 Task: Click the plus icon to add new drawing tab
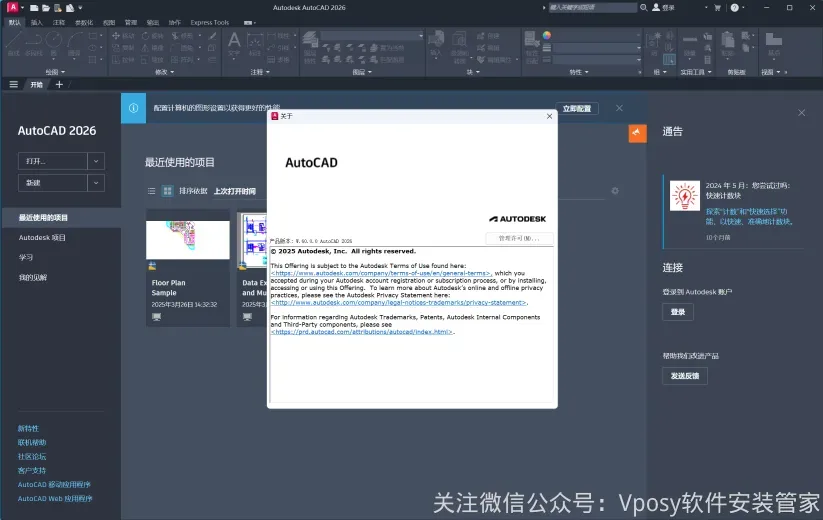[x=59, y=84]
